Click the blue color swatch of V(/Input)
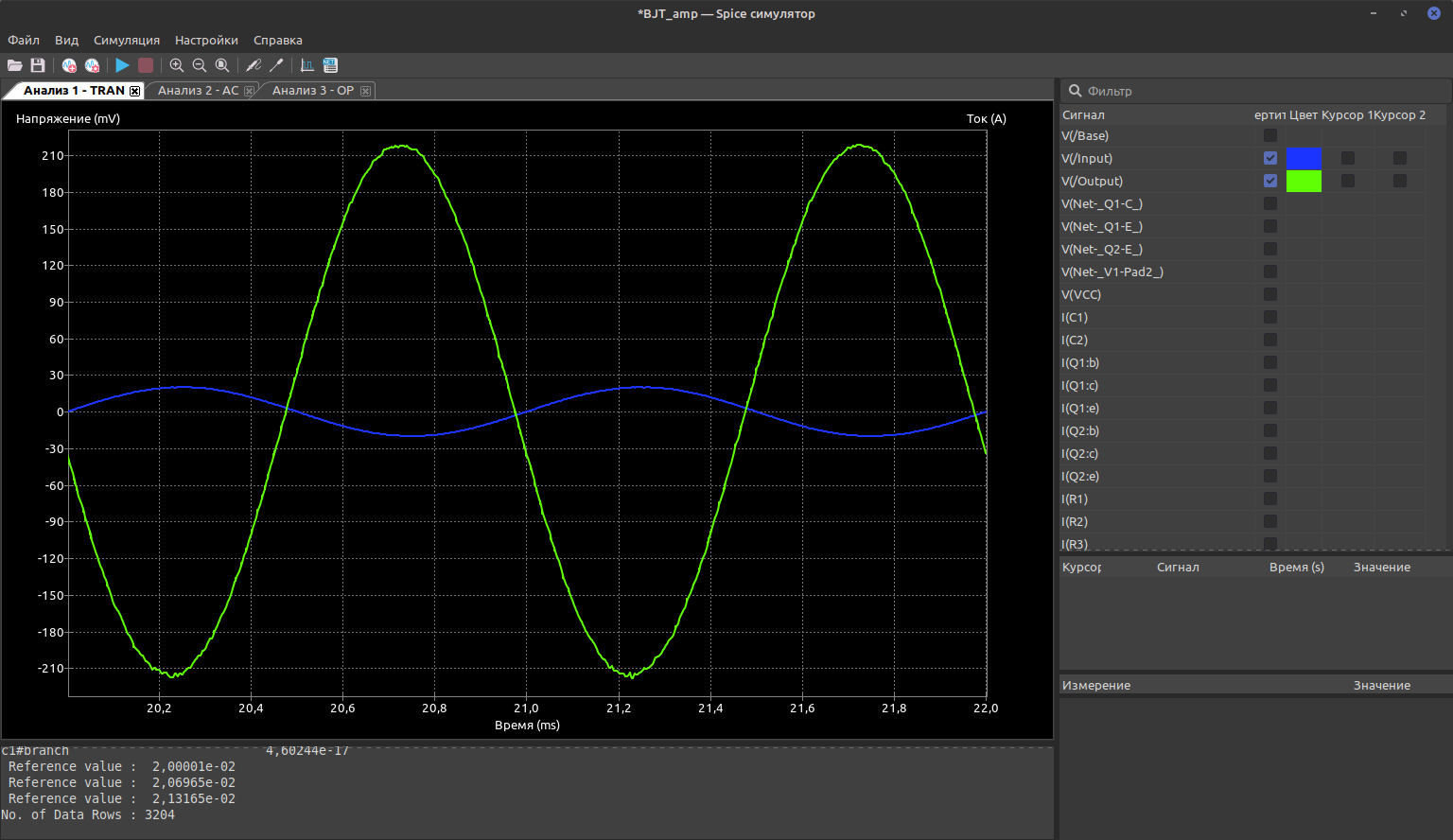1453x840 pixels. pyautogui.click(x=1304, y=158)
